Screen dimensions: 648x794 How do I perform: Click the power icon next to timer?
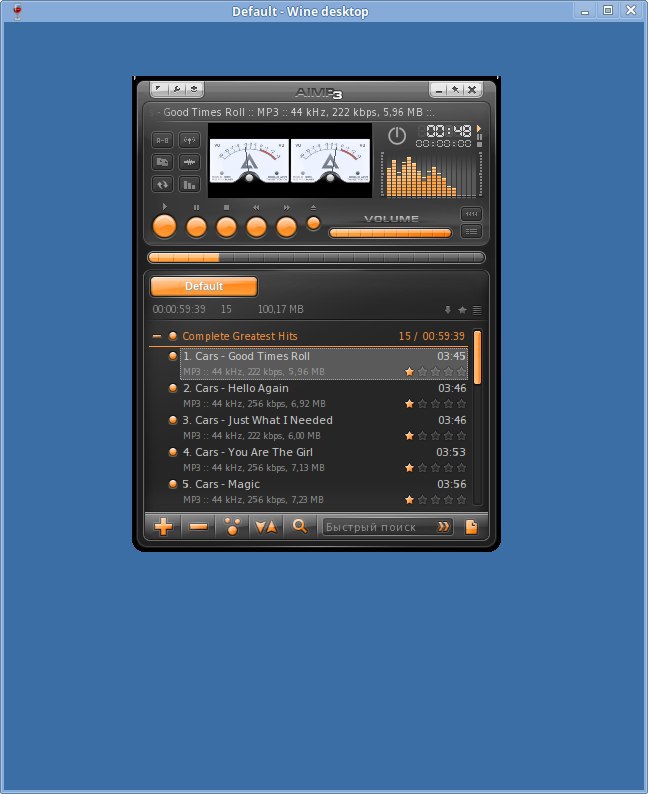[397, 136]
